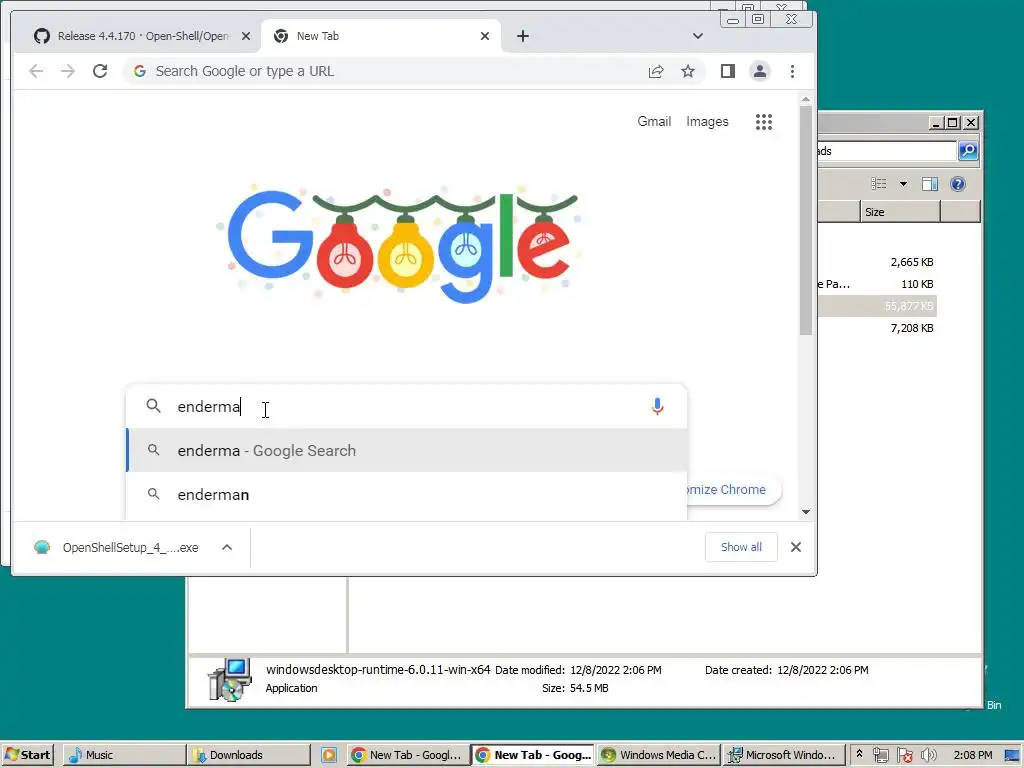Click the Chrome page vertical scrollbar thumb
Viewport: 1024px width, 768px height.
[x=805, y=221]
